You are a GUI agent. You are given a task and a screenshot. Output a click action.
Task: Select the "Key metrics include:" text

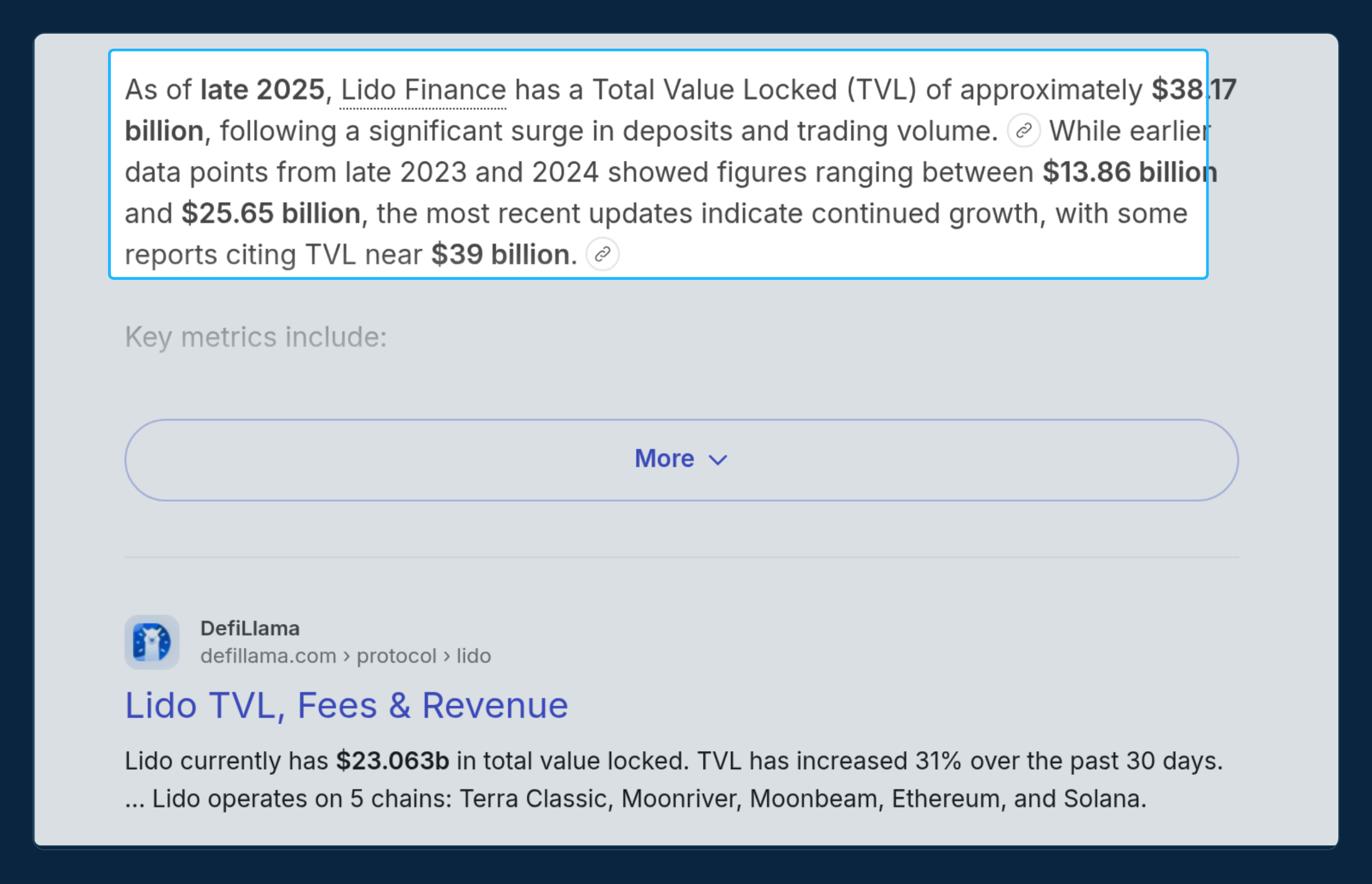[256, 337]
